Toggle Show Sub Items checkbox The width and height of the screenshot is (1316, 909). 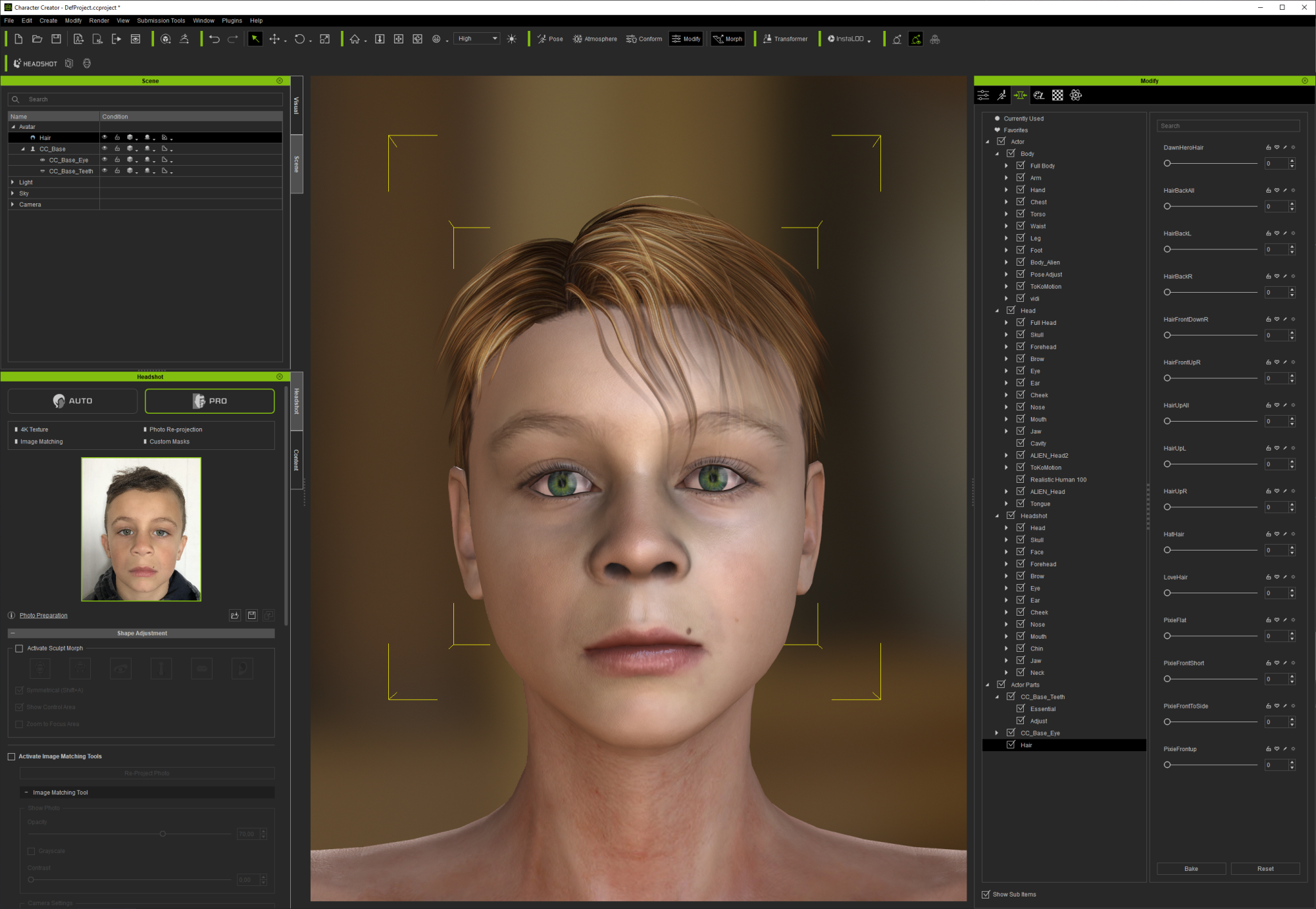coord(986,895)
